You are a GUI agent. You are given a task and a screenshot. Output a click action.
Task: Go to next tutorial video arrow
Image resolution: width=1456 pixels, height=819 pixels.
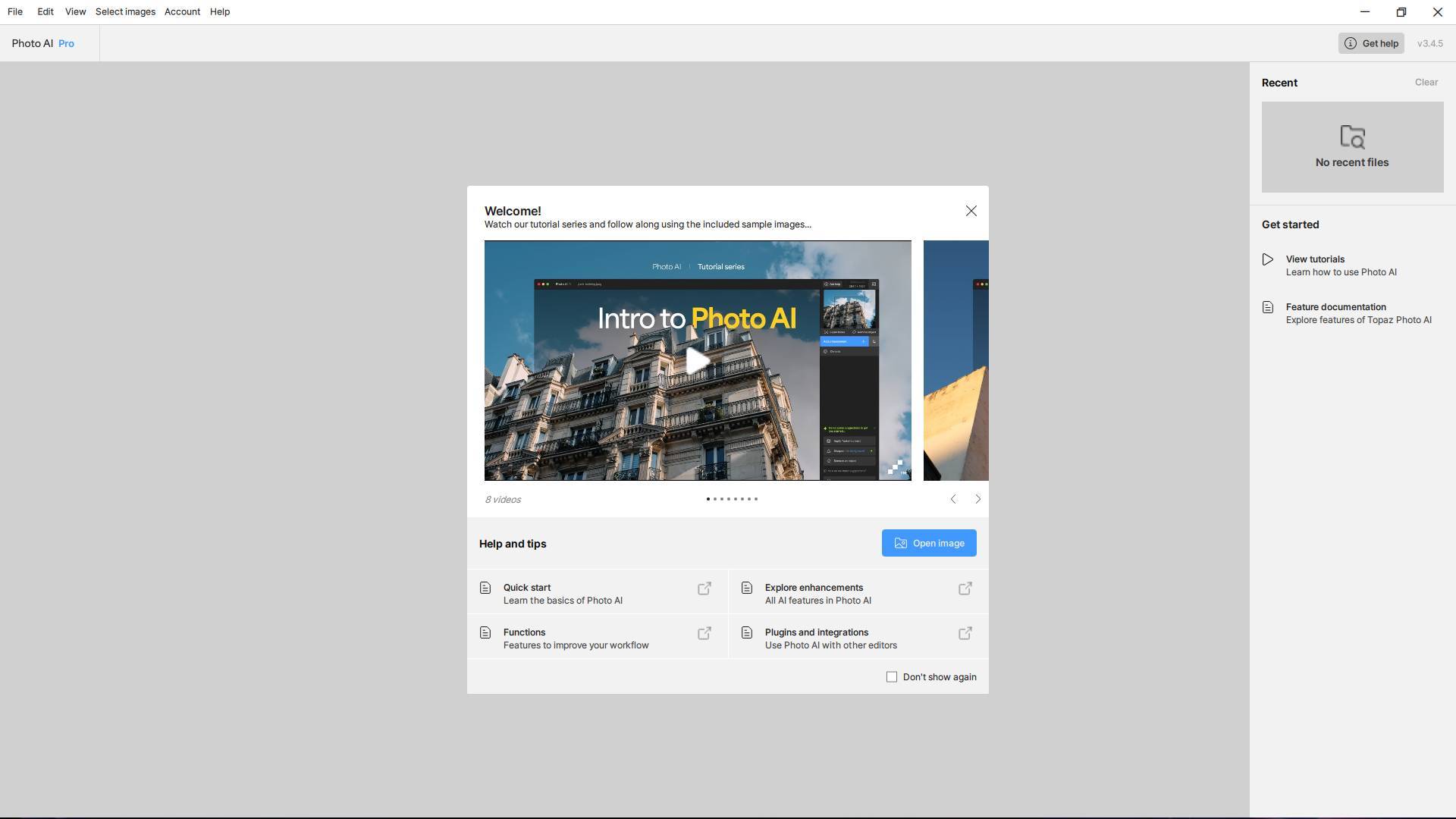(x=977, y=499)
